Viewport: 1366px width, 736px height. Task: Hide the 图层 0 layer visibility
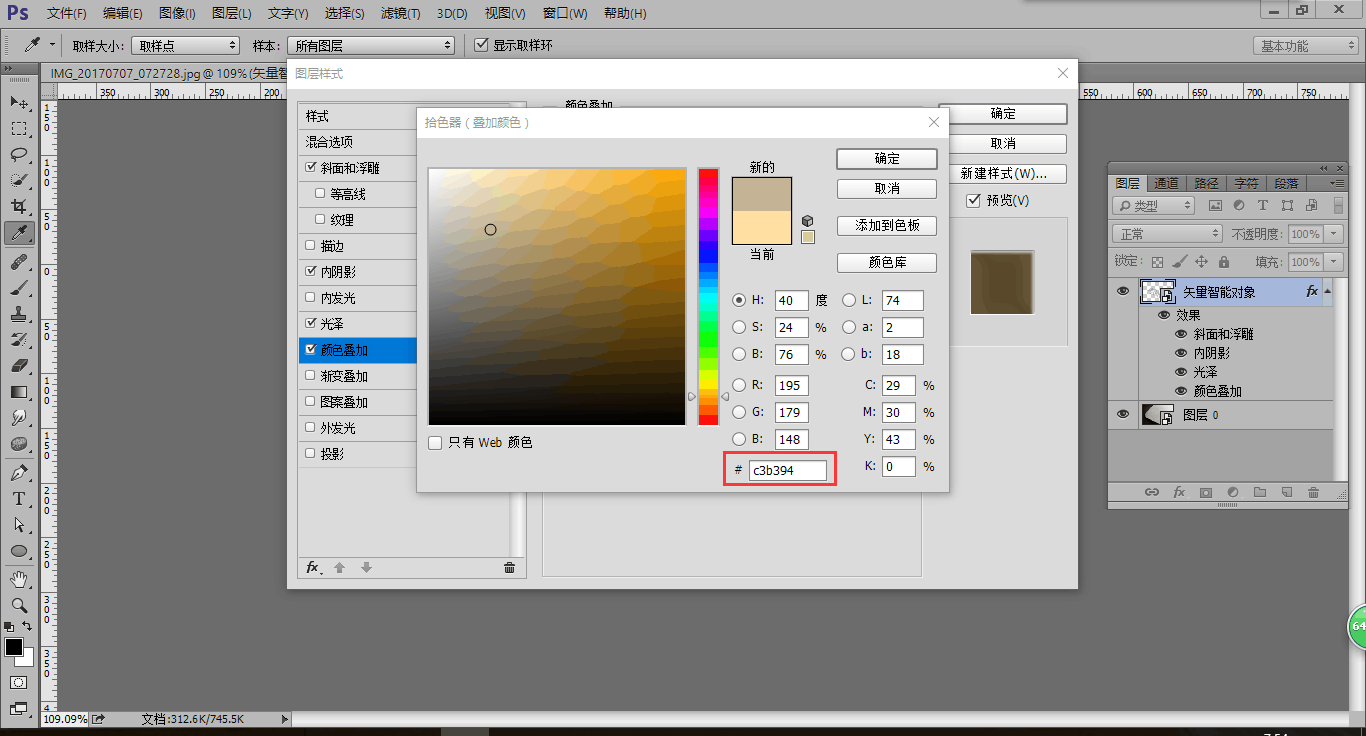coord(1123,415)
